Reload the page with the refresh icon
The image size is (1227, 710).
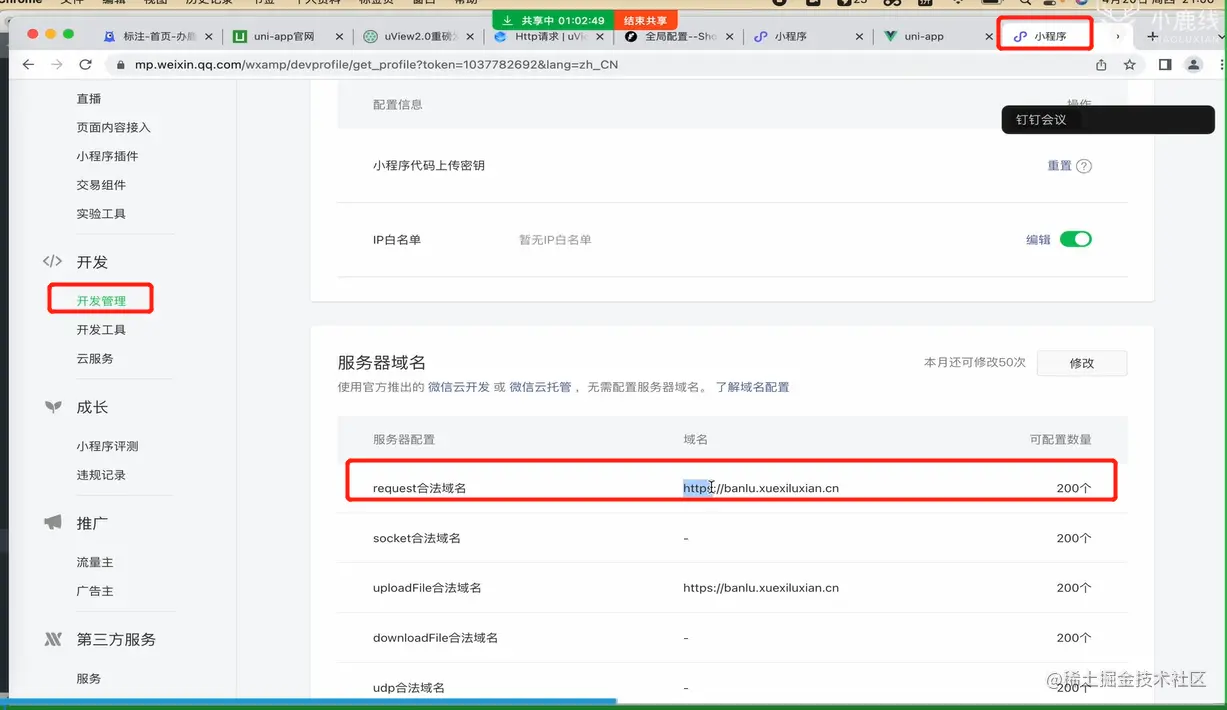pos(86,65)
